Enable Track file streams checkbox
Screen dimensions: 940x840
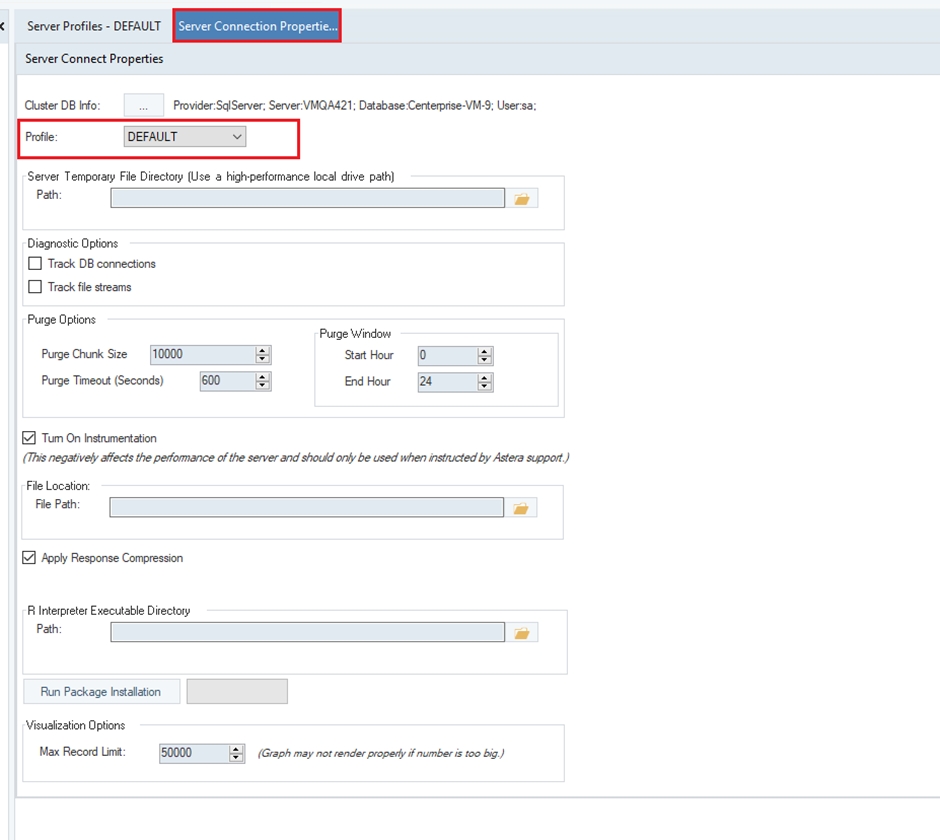click(36, 287)
